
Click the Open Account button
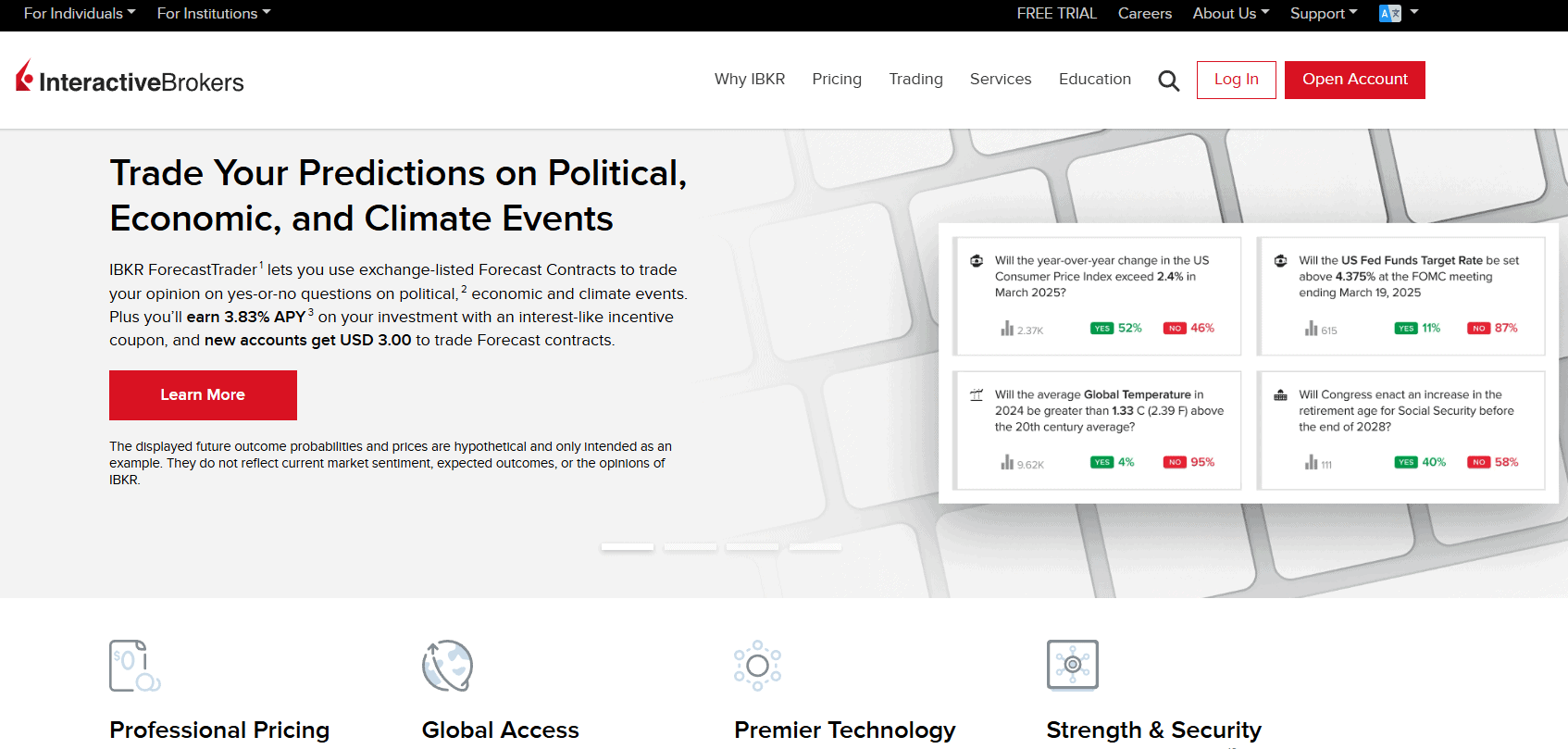point(1355,80)
